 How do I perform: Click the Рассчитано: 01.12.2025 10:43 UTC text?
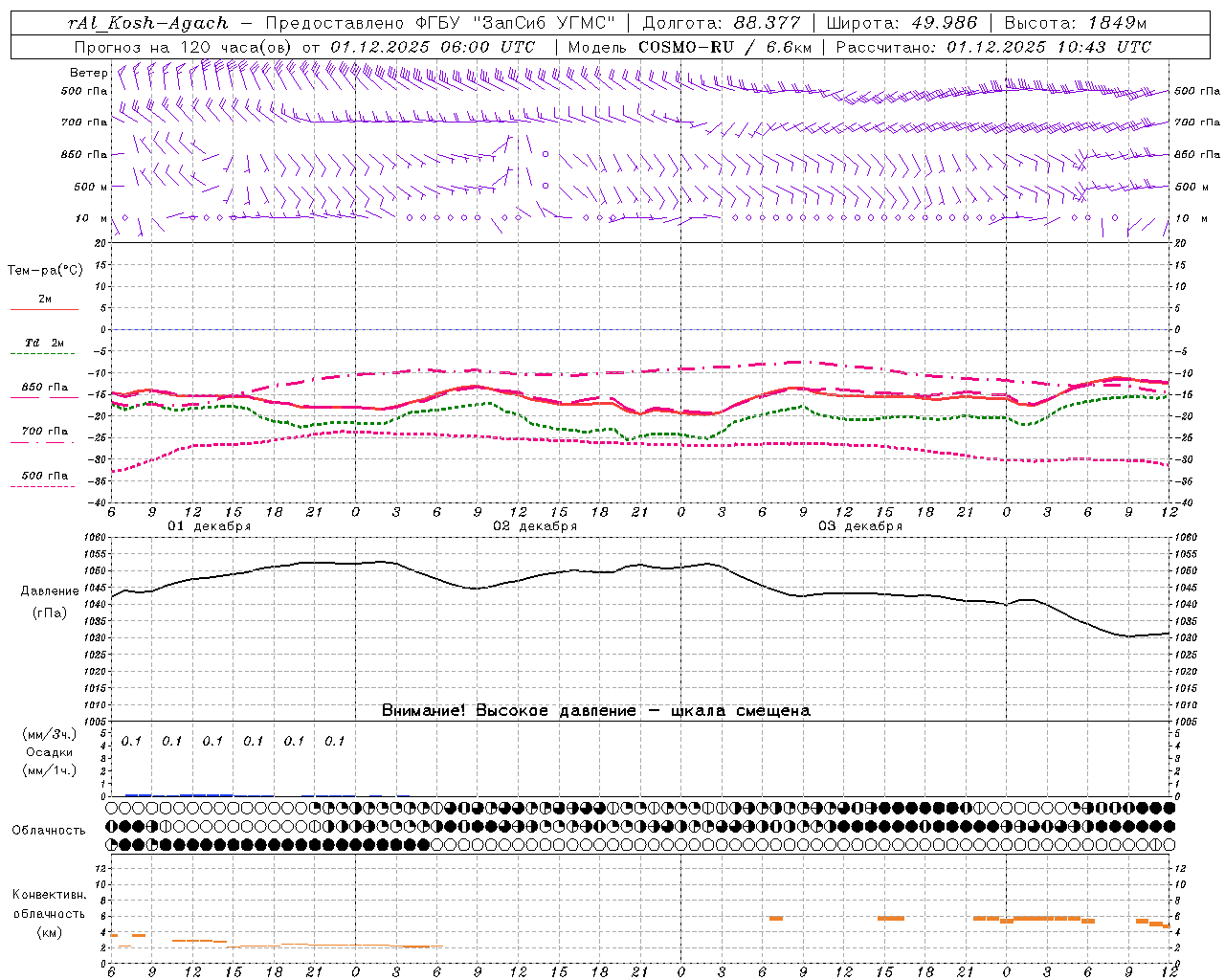click(993, 47)
